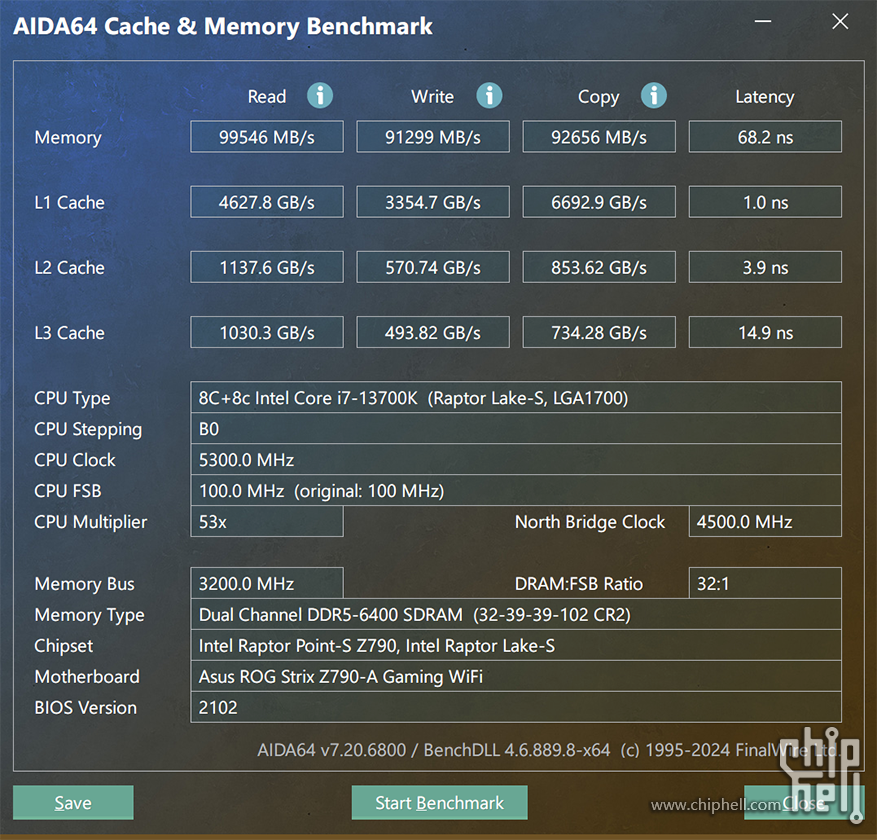877x840 pixels.
Task: Save the benchmark results
Action: point(73,803)
